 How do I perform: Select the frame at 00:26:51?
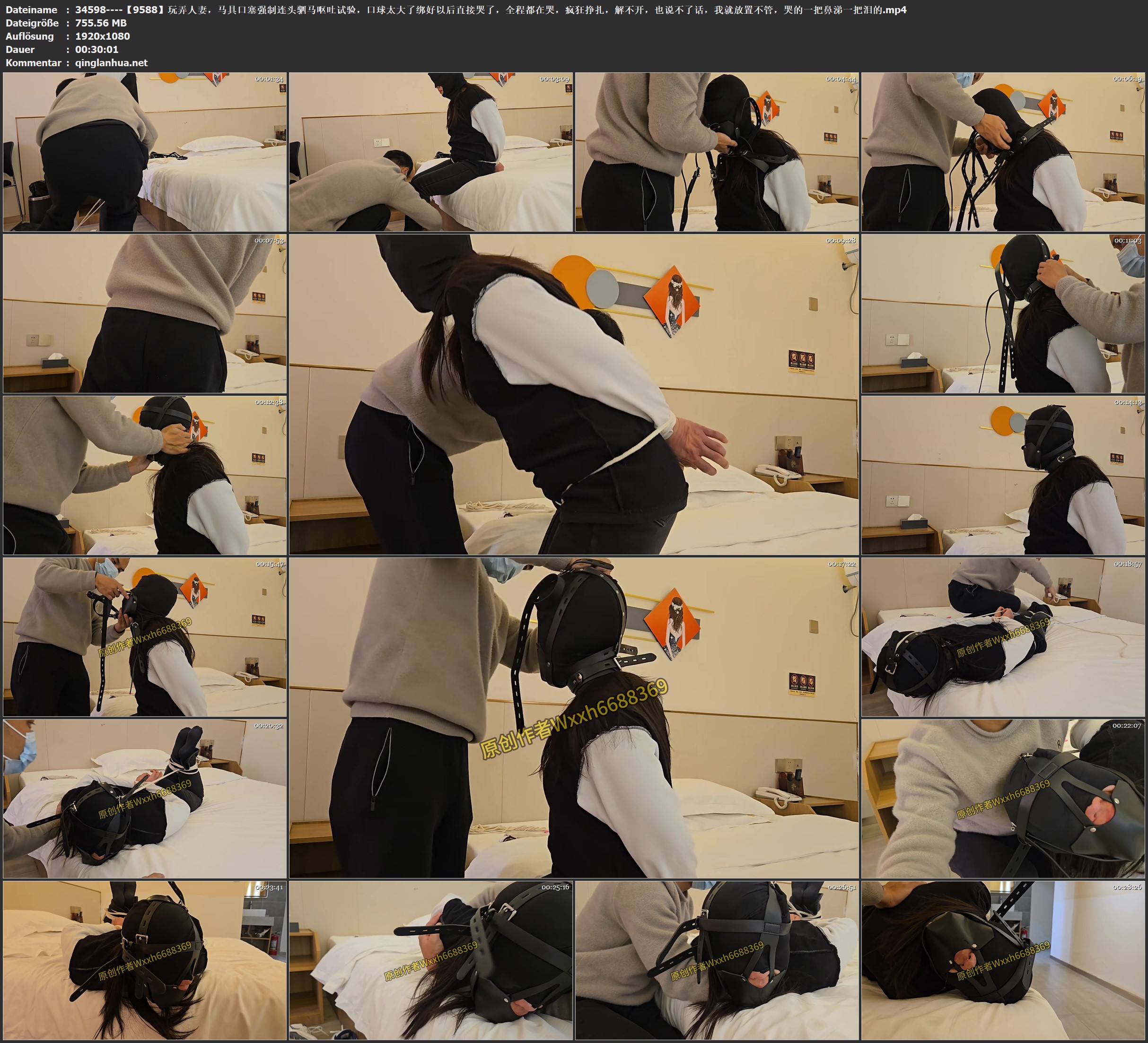717,960
